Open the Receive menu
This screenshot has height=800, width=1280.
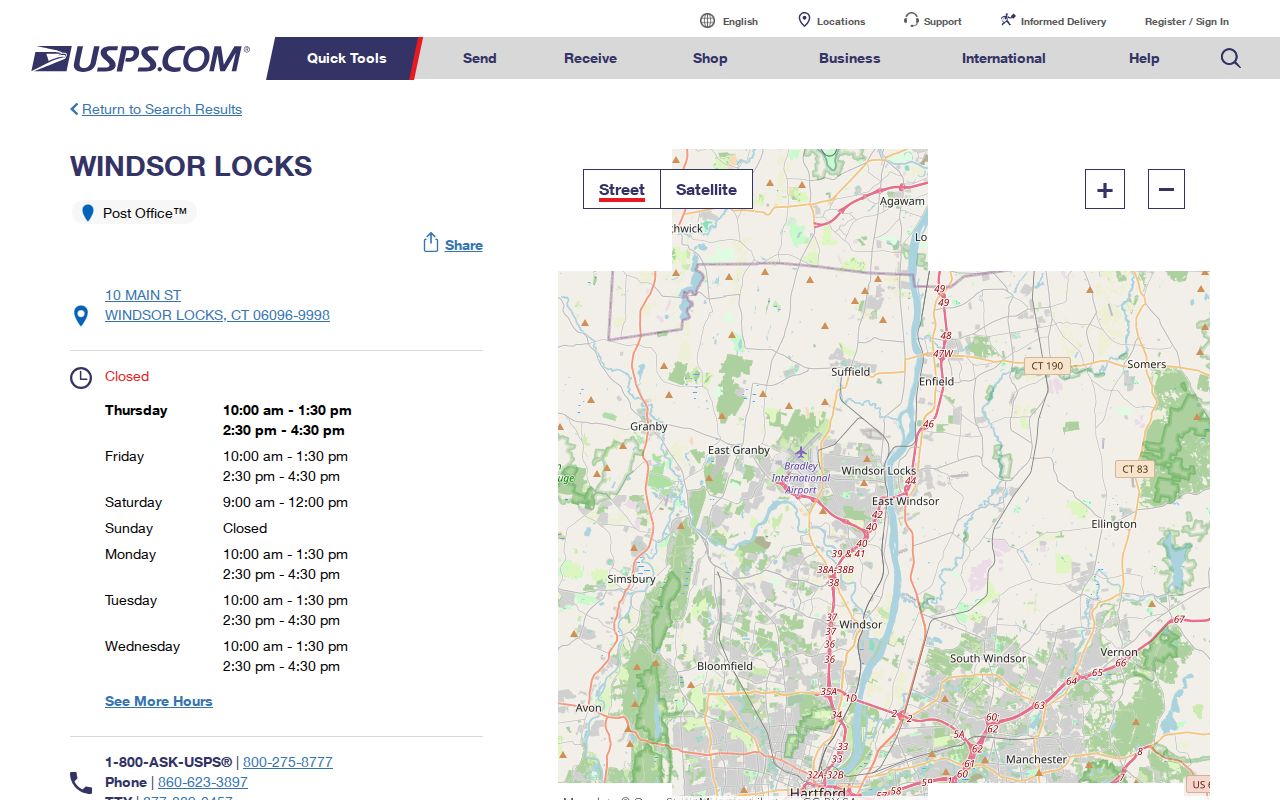click(590, 58)
